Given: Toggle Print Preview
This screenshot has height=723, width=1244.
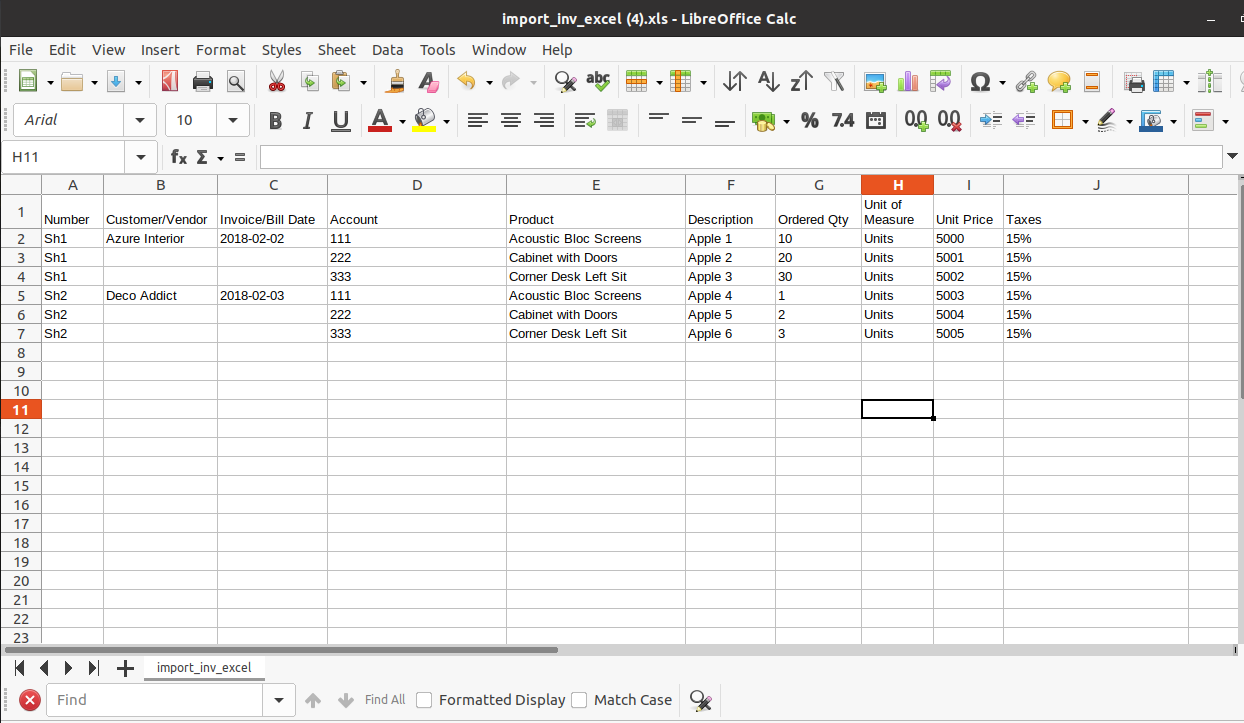Looking at the screenshot, I should 236,82.
